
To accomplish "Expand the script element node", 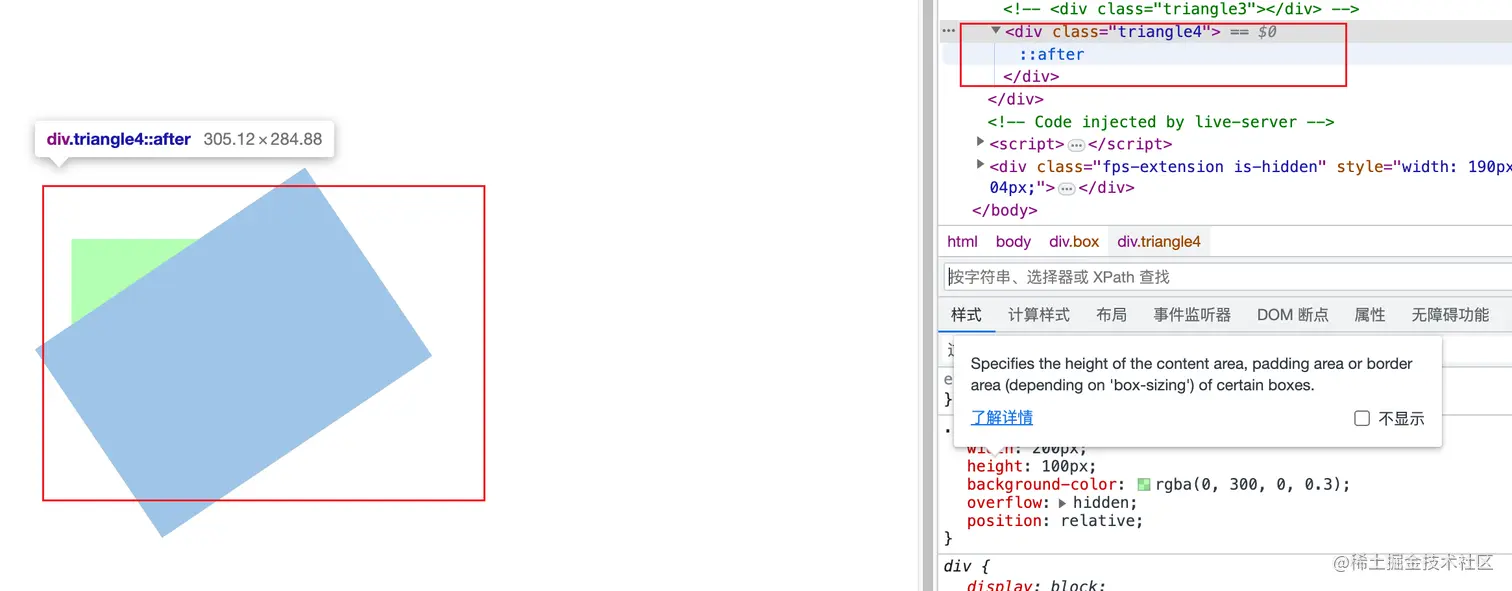I will pos(981,143).
